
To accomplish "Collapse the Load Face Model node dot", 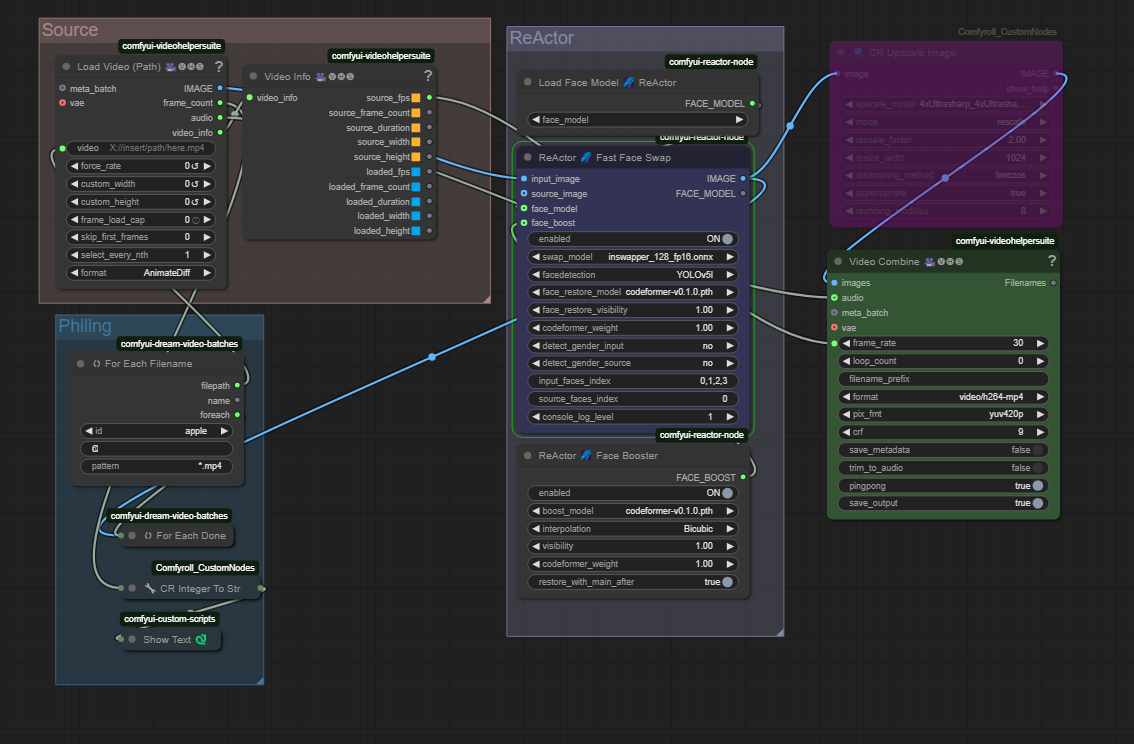I will 527,83.
